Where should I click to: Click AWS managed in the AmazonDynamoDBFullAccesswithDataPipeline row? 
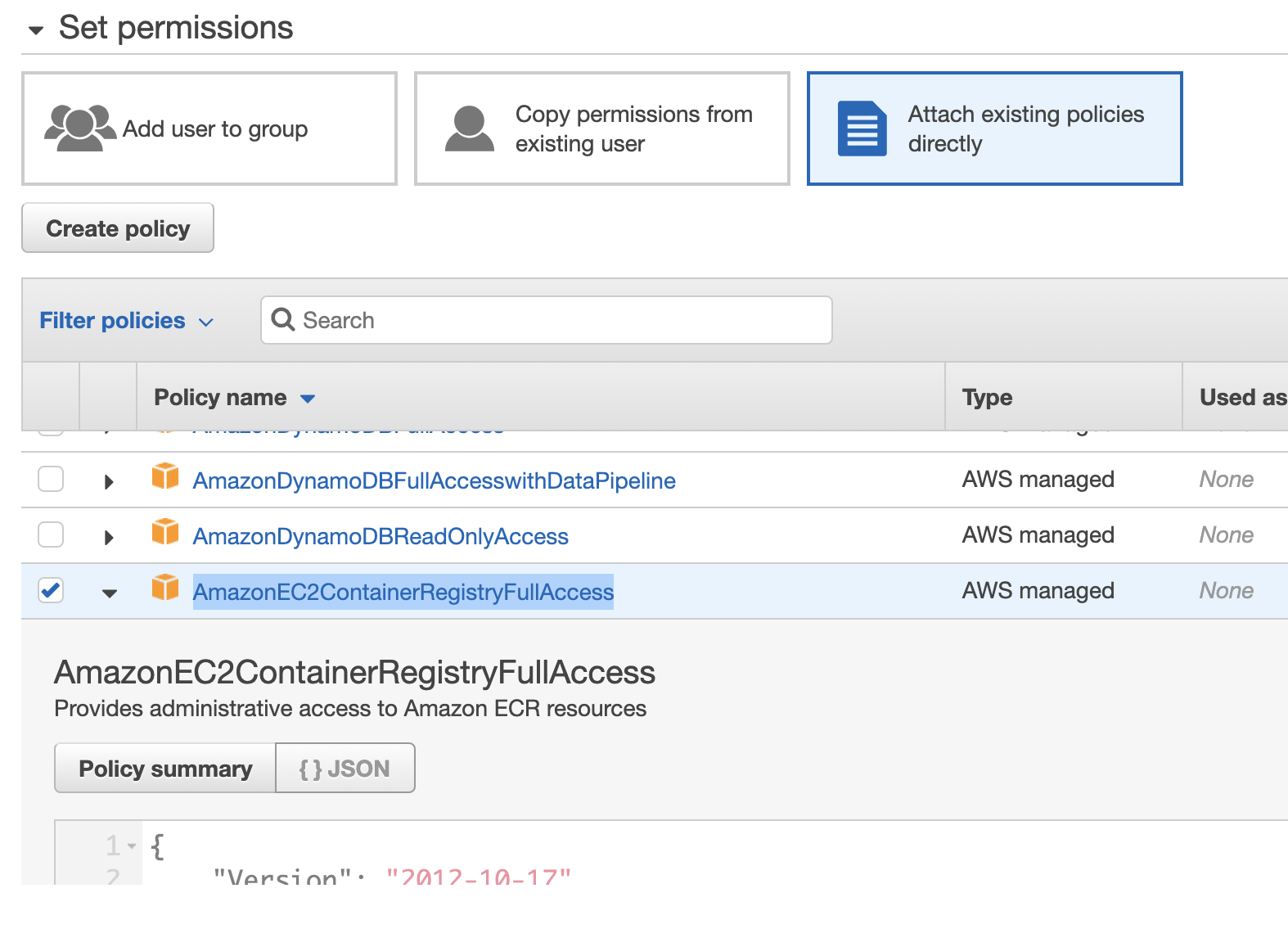1038,479
